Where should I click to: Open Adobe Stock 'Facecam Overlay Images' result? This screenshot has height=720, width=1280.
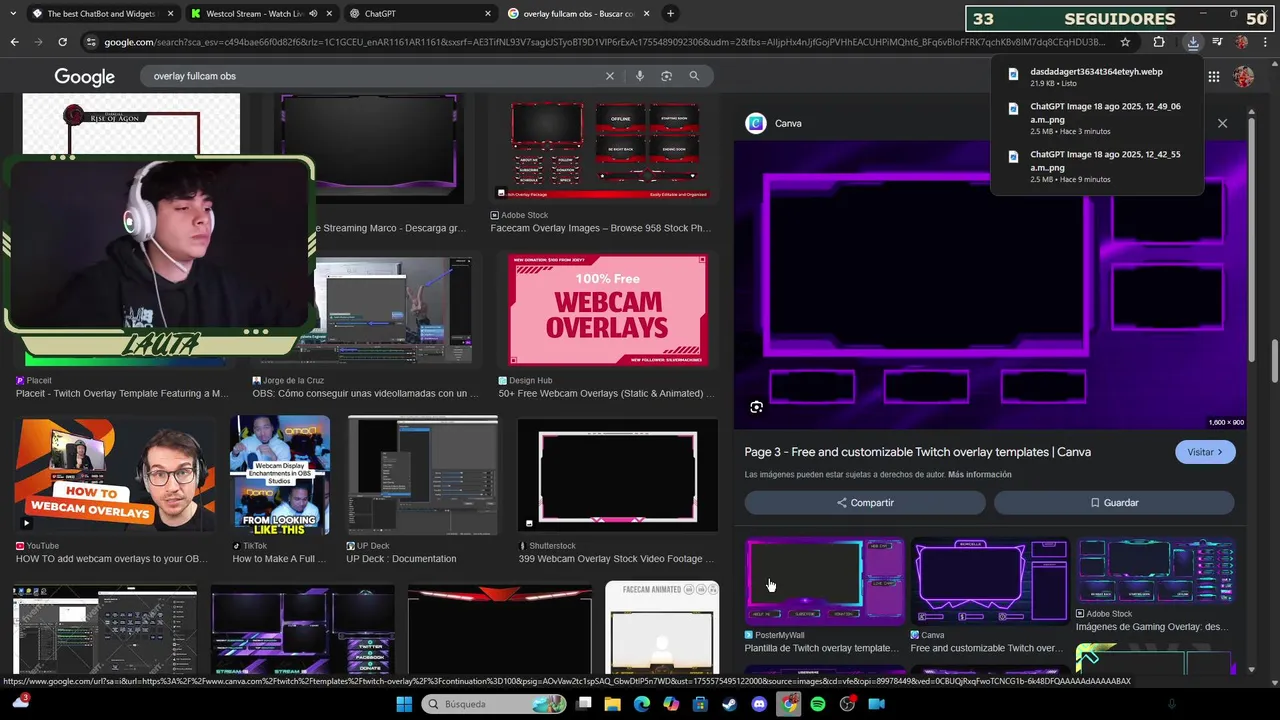pyautogui.click(x=601, y=228)
